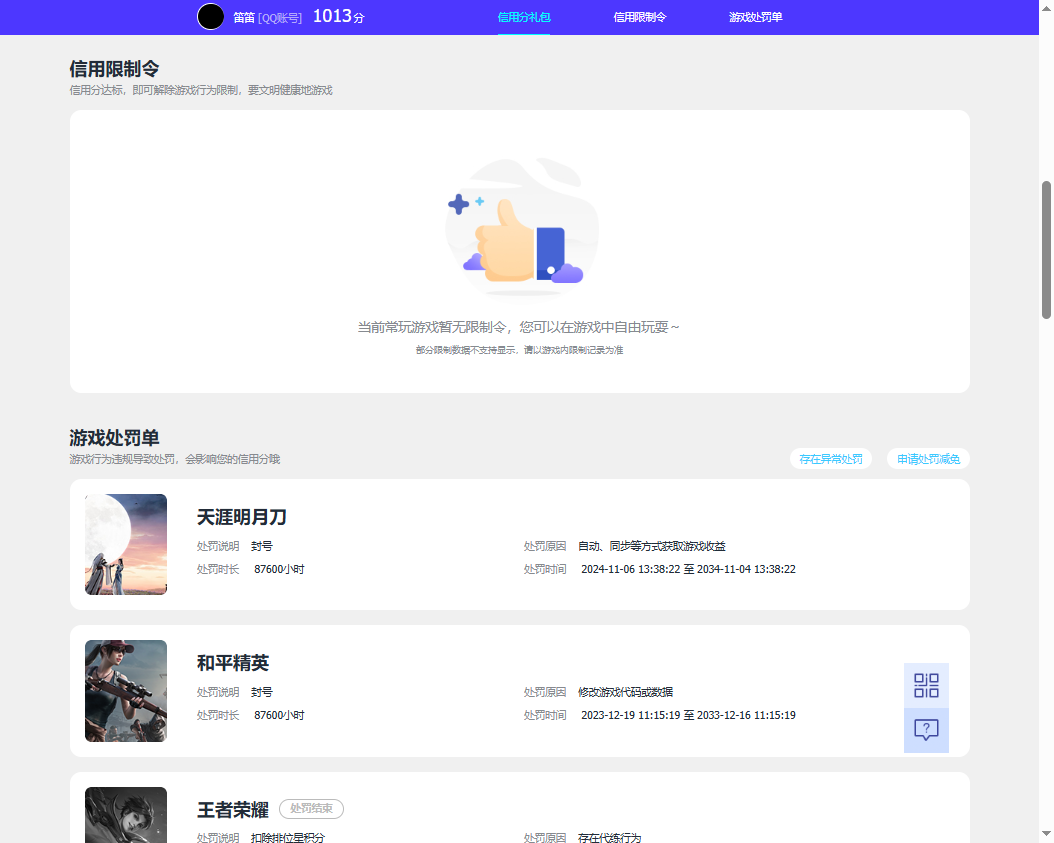
Task: Click the 天涯明月刀 game title
Action: click(241, 517)
